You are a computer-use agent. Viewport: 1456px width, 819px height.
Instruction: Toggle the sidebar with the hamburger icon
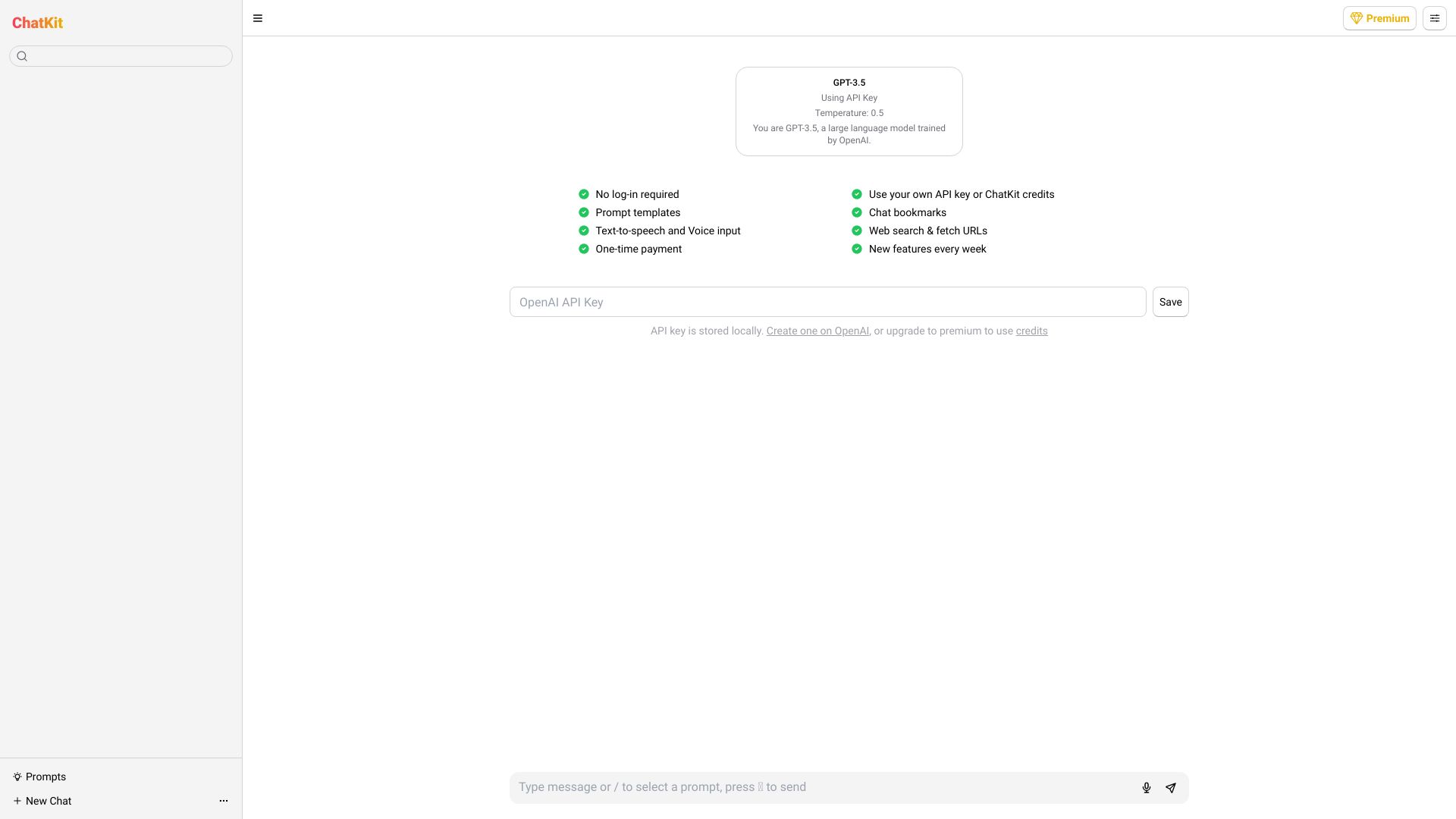click(x=258, y=17)
